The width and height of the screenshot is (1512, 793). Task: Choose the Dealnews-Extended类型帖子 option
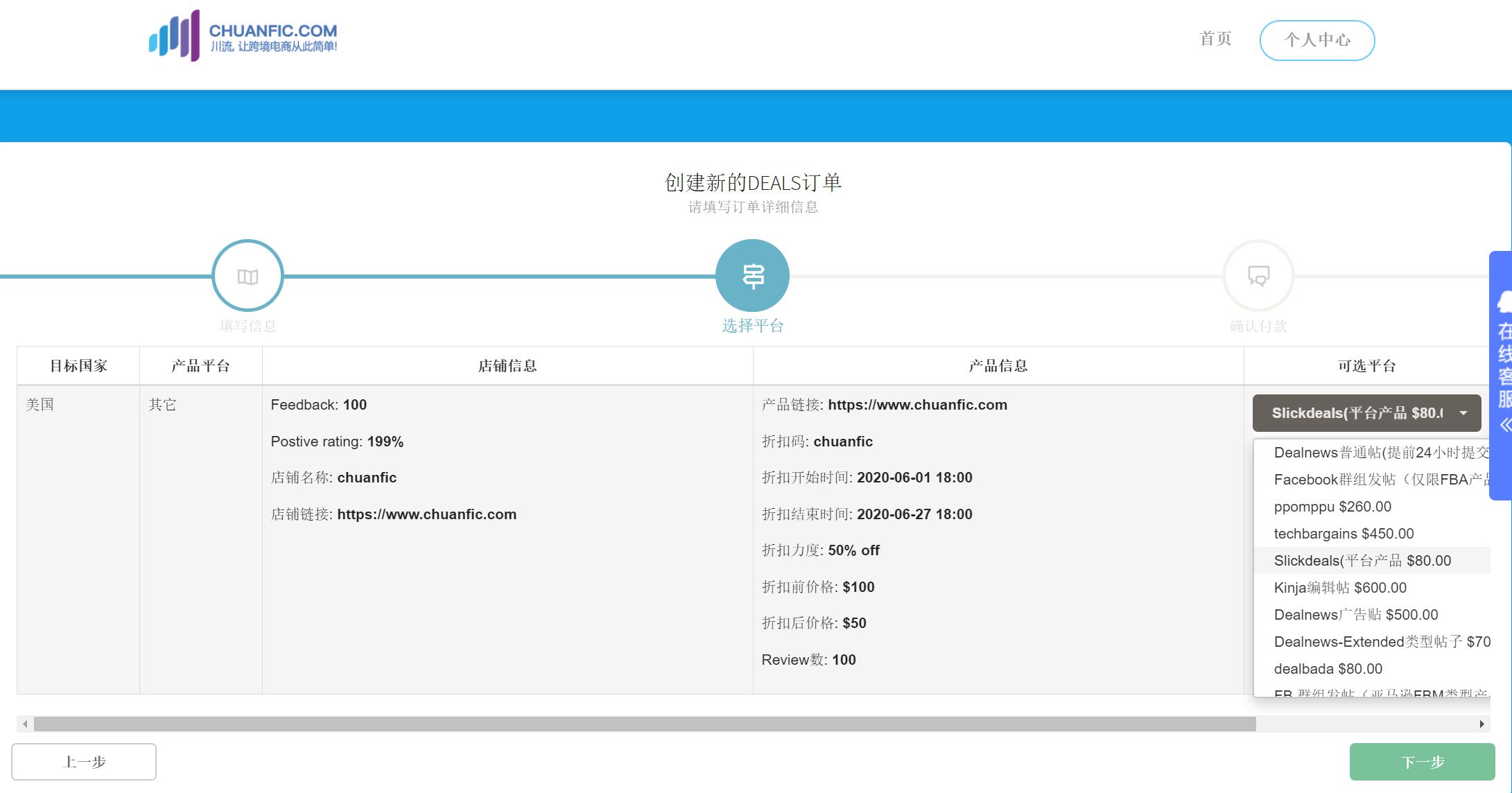[x=1373, y=642]
